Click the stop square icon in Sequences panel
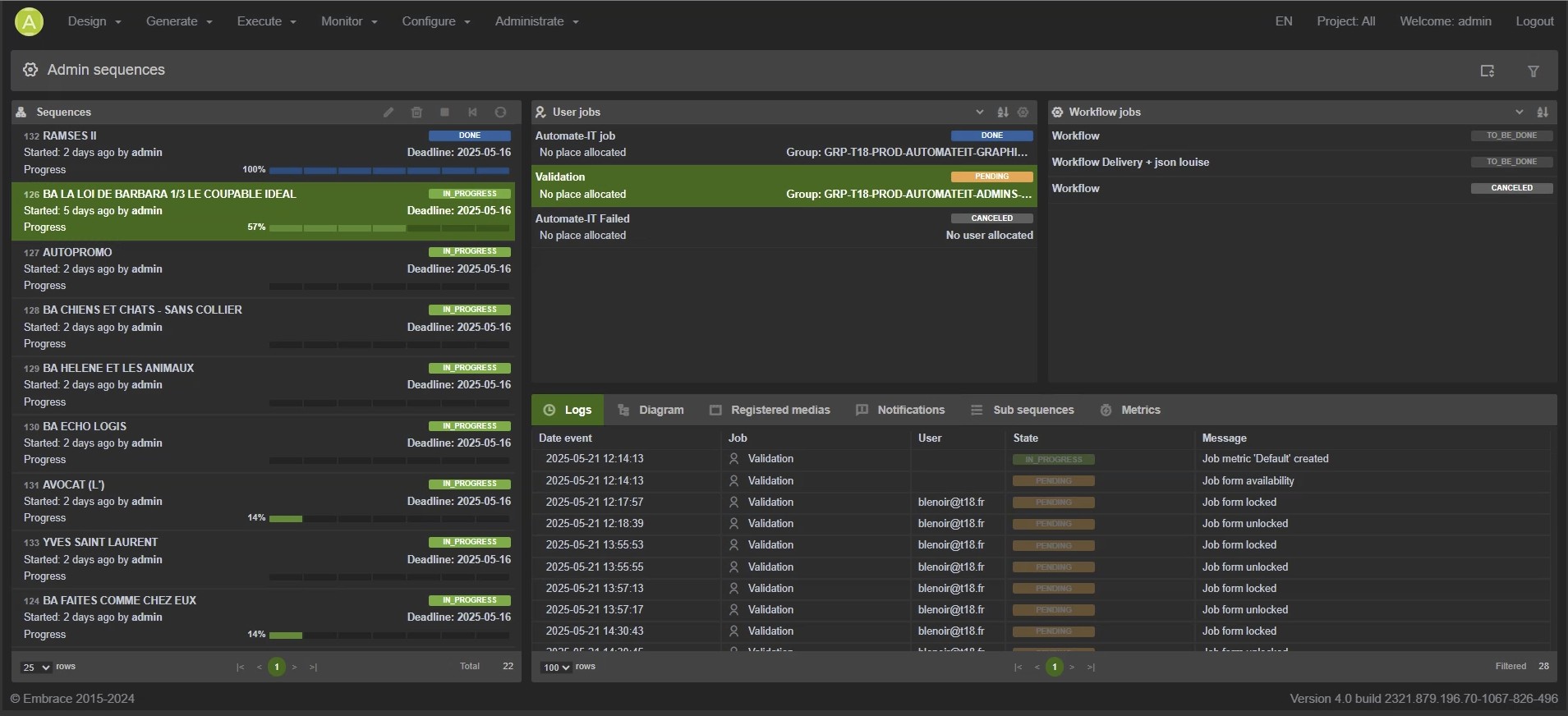1568x716 pixels. click(444, 112)
